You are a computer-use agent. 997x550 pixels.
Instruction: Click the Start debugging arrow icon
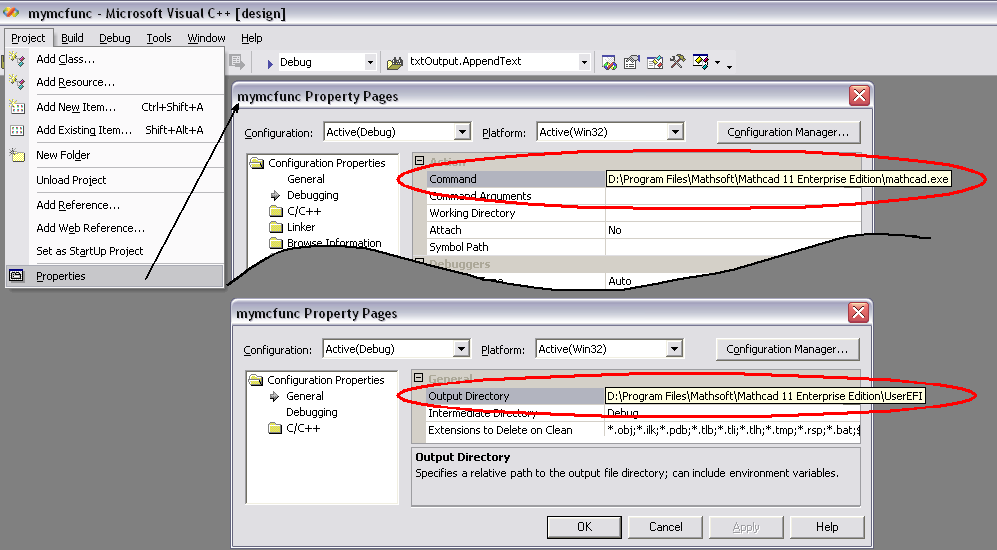tap(270, 63)
